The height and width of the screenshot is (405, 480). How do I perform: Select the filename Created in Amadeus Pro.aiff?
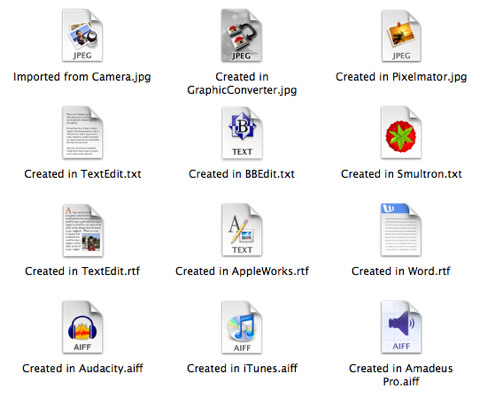coord(401,375)
